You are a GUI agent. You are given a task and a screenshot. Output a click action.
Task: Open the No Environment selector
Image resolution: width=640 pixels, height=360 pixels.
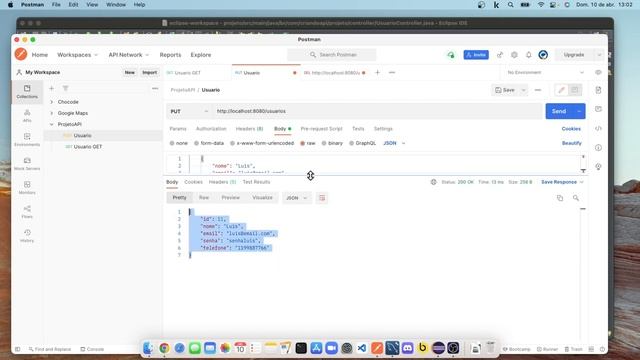pos(545,73)
